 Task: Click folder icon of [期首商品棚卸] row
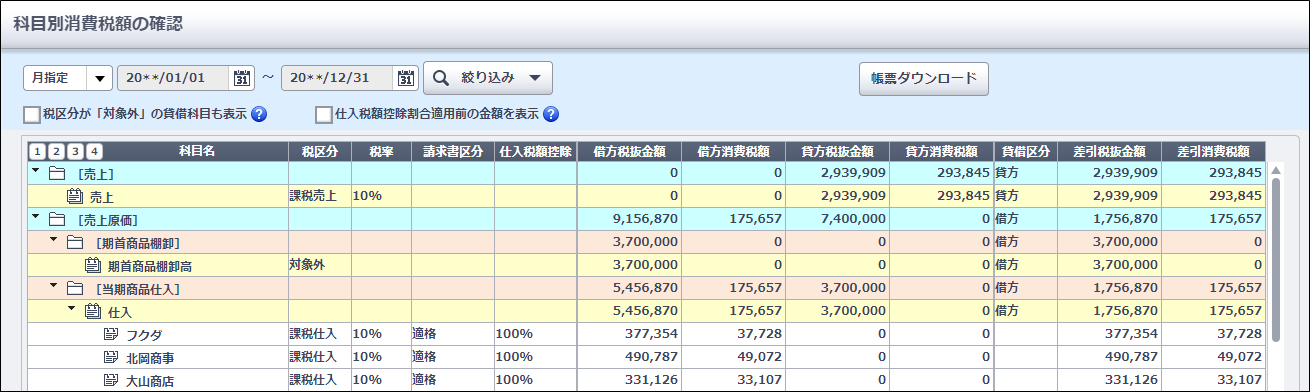point(74,242)
